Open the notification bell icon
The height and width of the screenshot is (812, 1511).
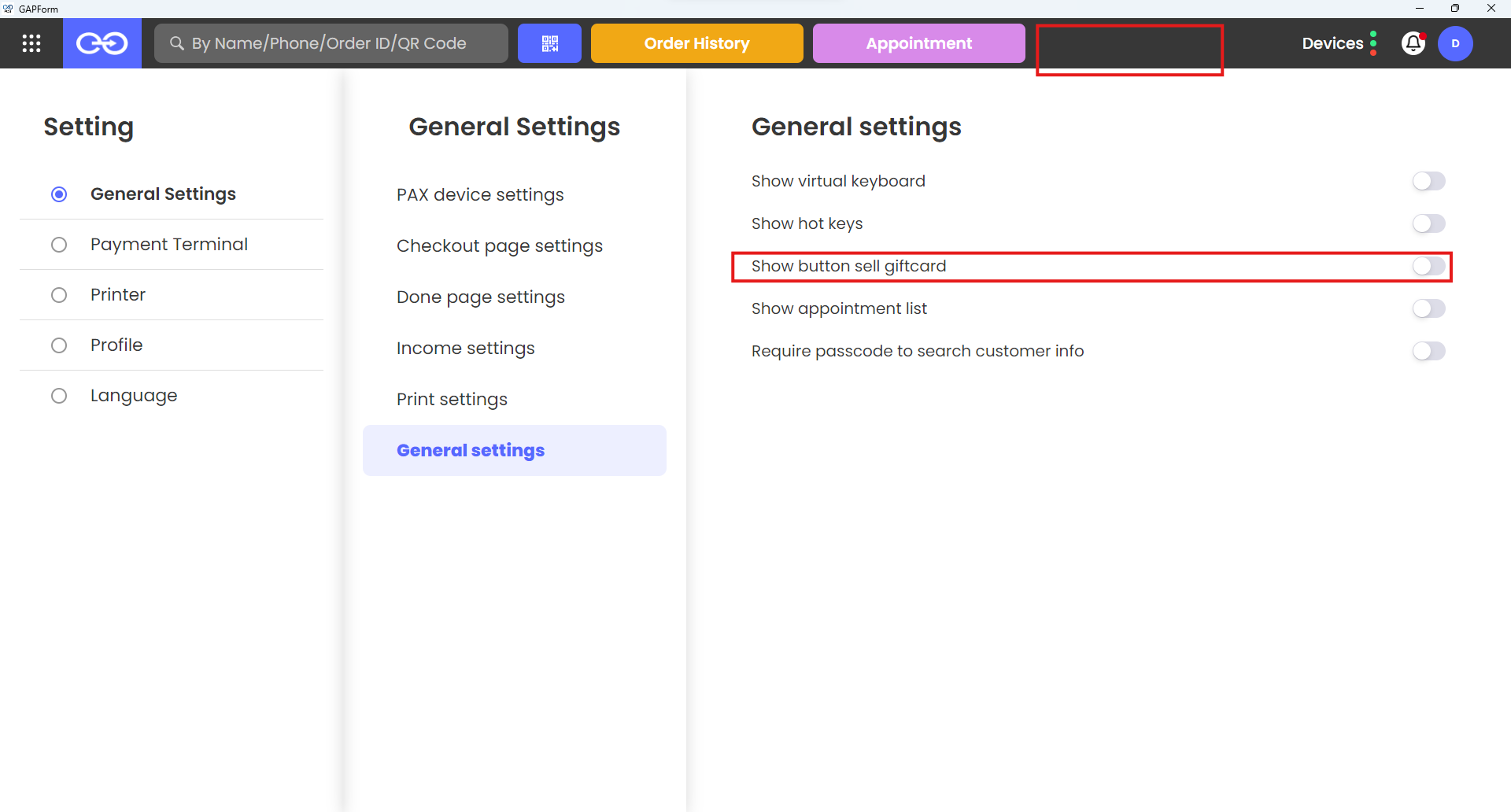tap(1413, 43)
